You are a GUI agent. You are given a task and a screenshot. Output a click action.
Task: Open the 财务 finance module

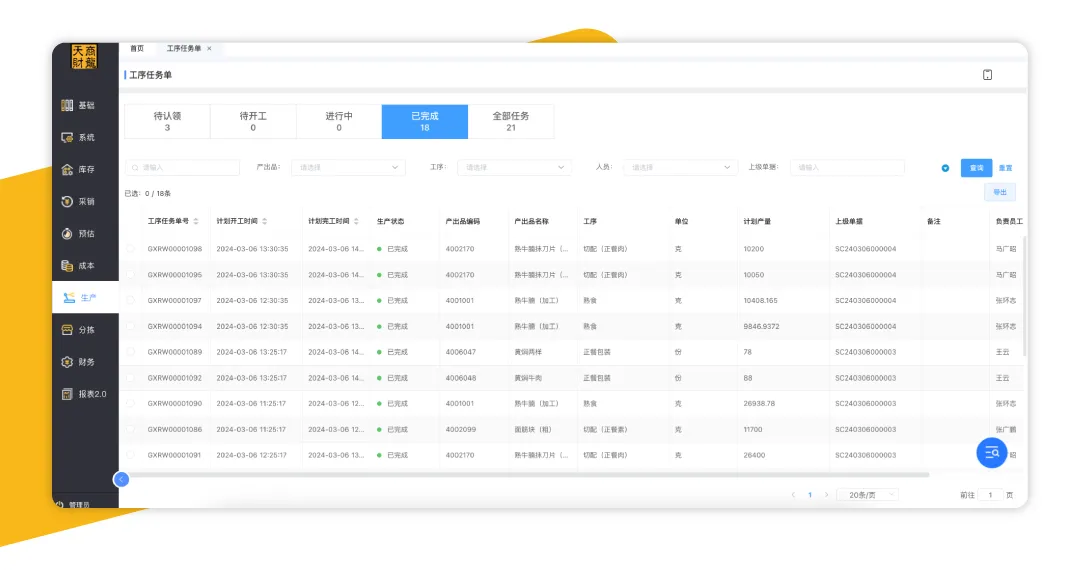78,361
